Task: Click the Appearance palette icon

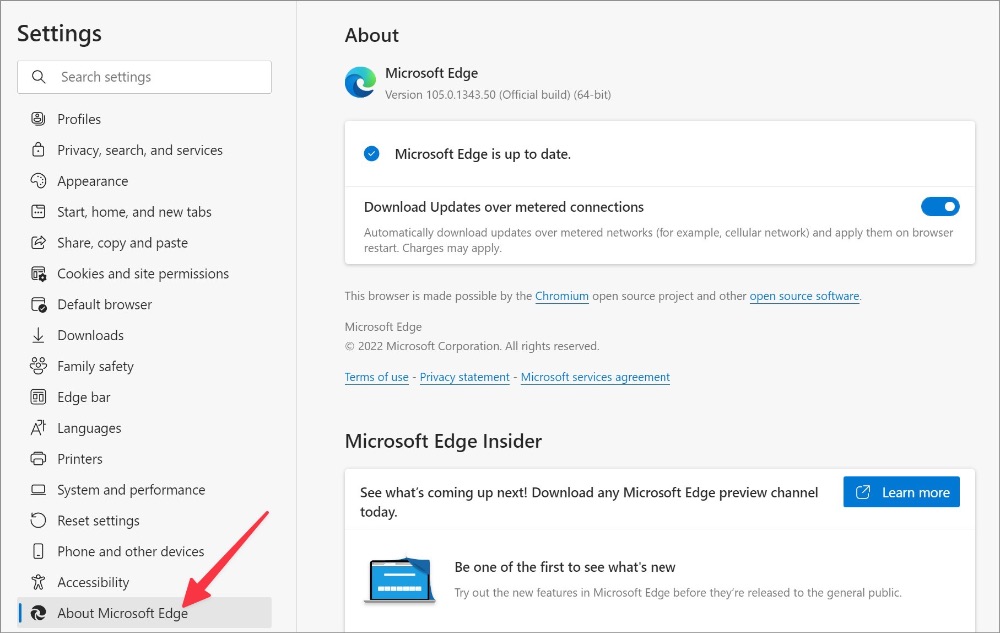Action: click(x=38, y=180)
